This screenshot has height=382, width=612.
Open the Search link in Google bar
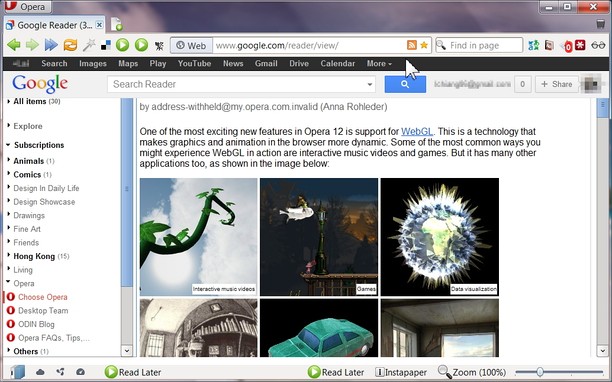tap(54, 64)
